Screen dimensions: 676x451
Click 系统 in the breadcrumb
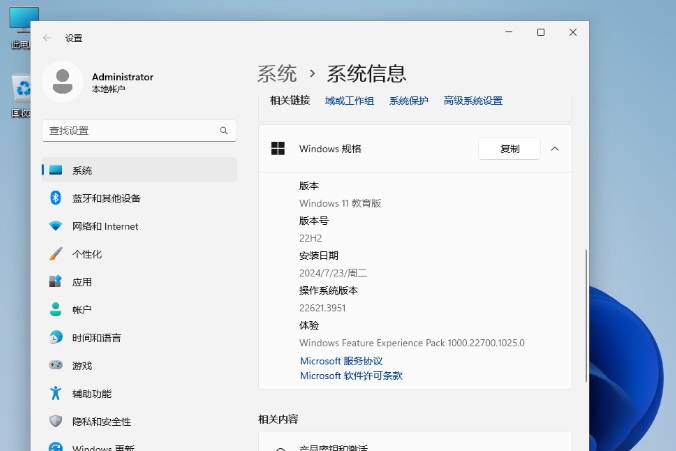(277, 74)
